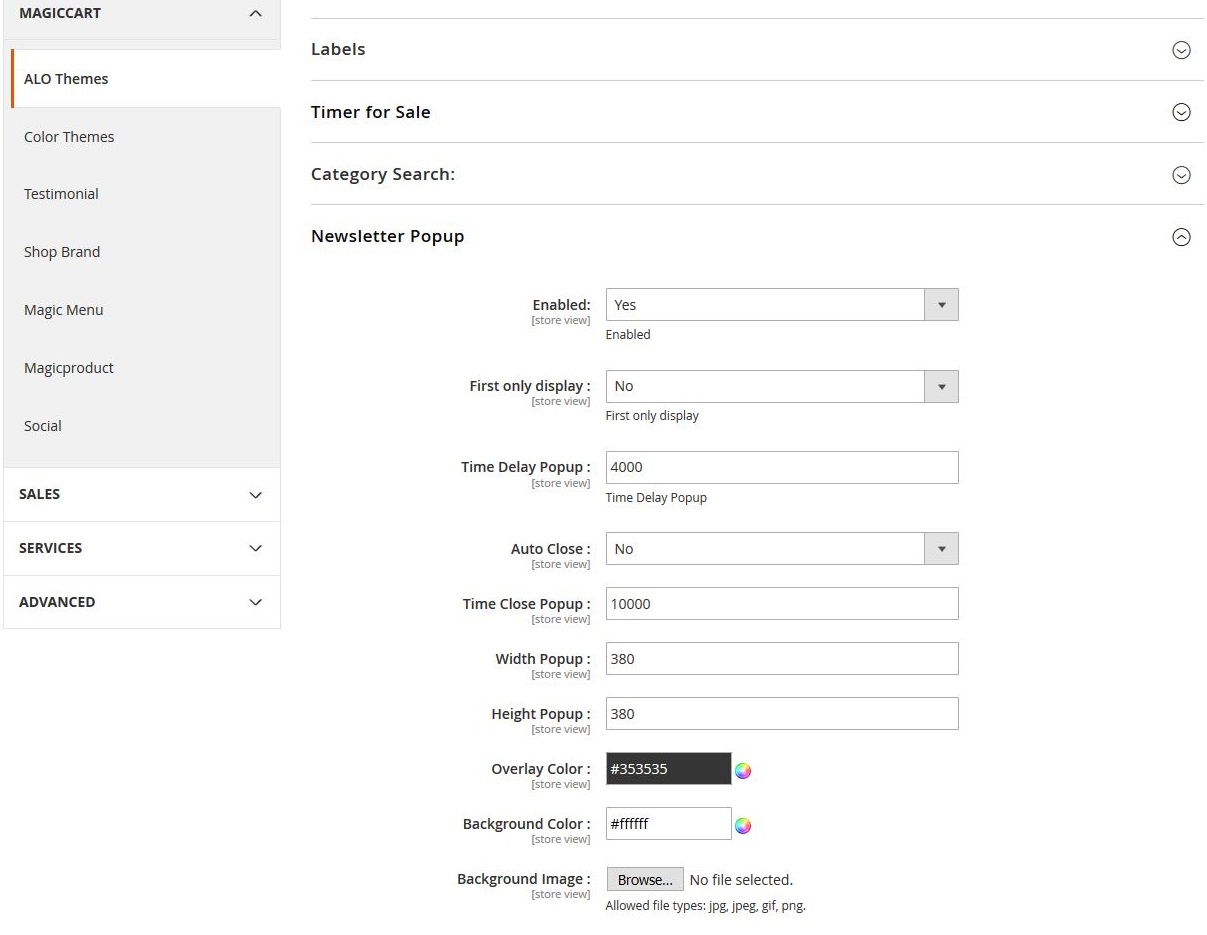Expand the Category Search chevron icon
This screenshot has height=935, width=1207.
coord(1181,175)
